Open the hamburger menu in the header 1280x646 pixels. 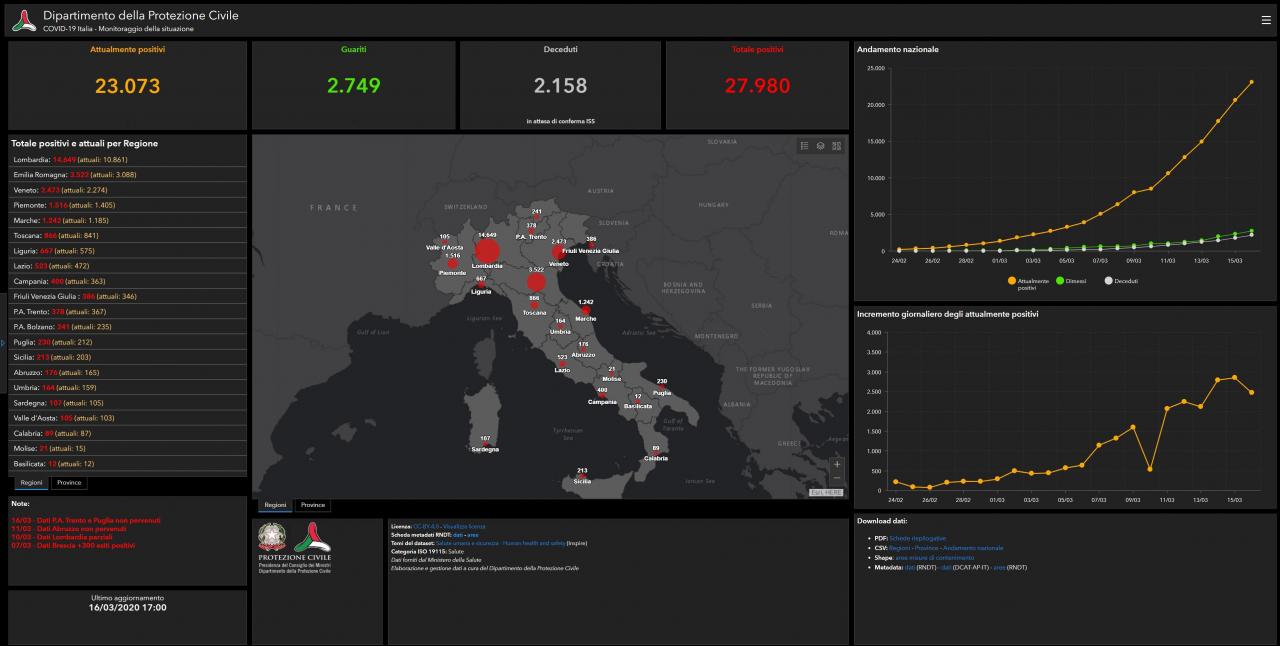click(1266, 20)
